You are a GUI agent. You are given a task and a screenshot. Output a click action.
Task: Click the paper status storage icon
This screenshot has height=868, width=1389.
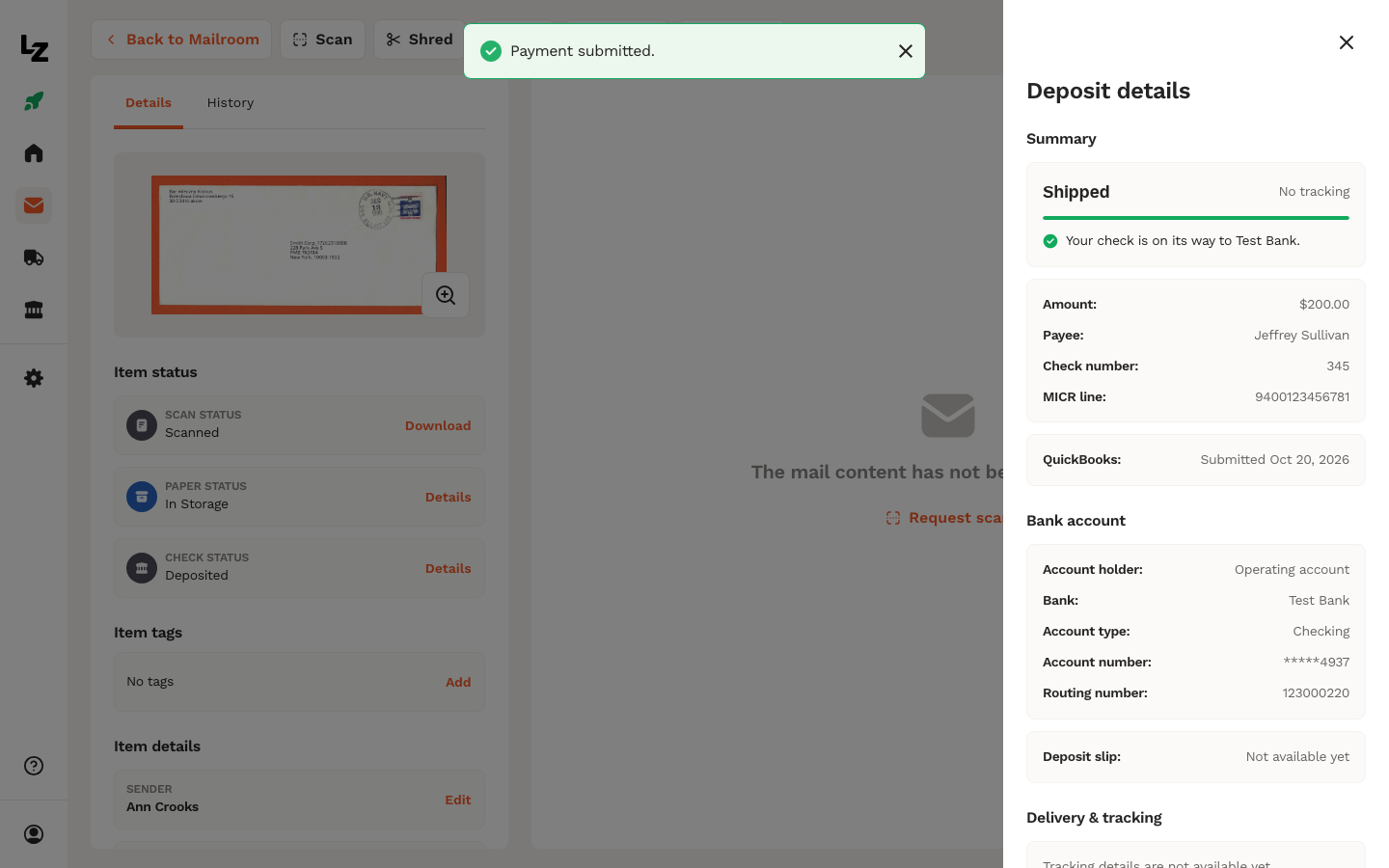[142, 497]
